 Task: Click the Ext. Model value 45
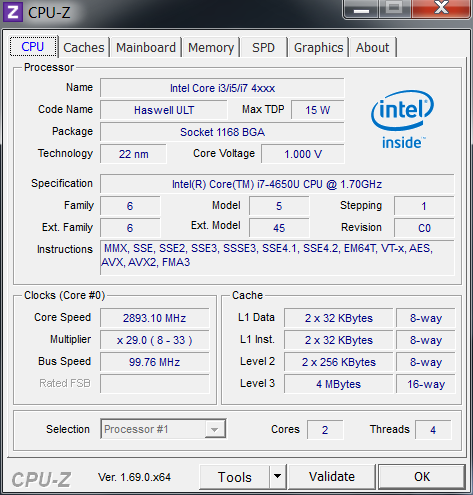279,228
